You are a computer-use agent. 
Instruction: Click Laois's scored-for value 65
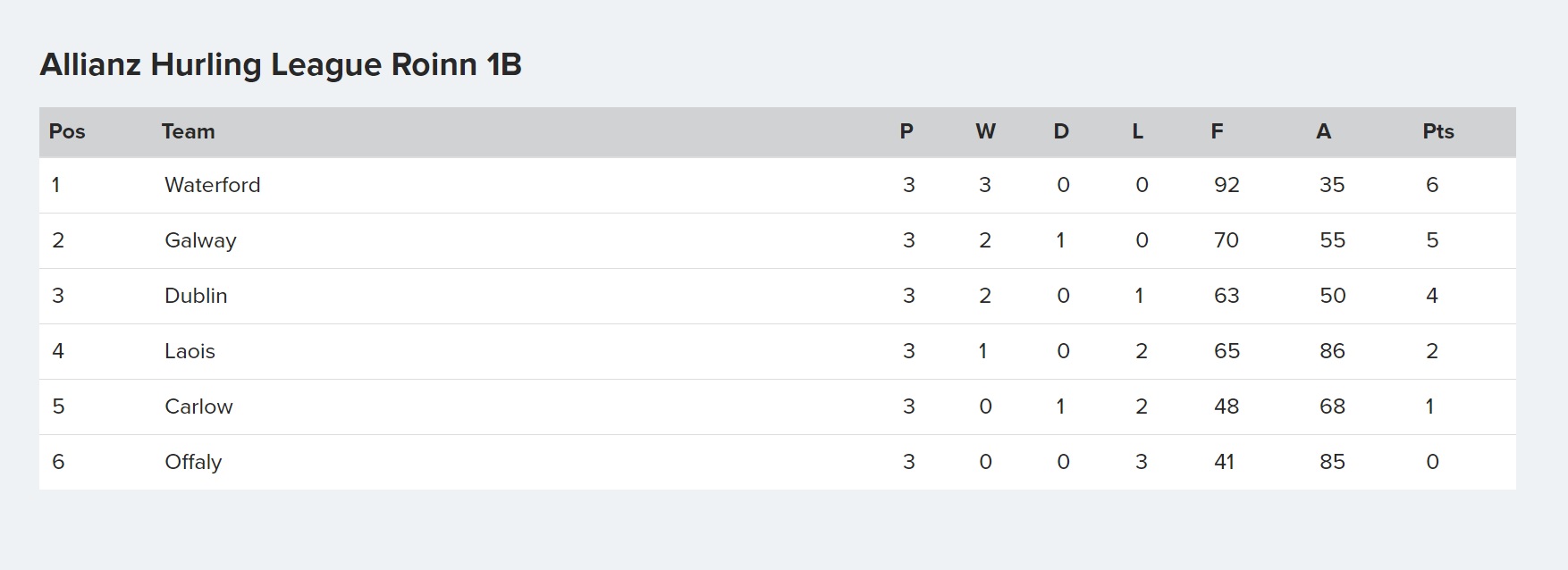pyautogui.click(x=1227, y=351)
